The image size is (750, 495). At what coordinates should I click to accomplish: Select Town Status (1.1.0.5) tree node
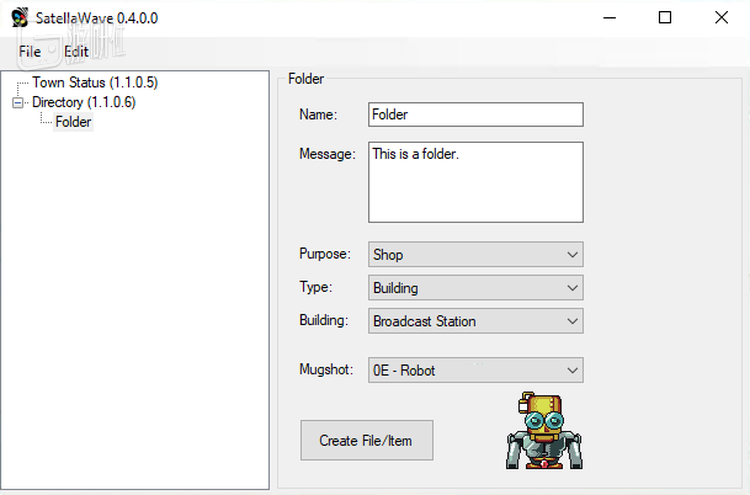[x=95, y=82]
